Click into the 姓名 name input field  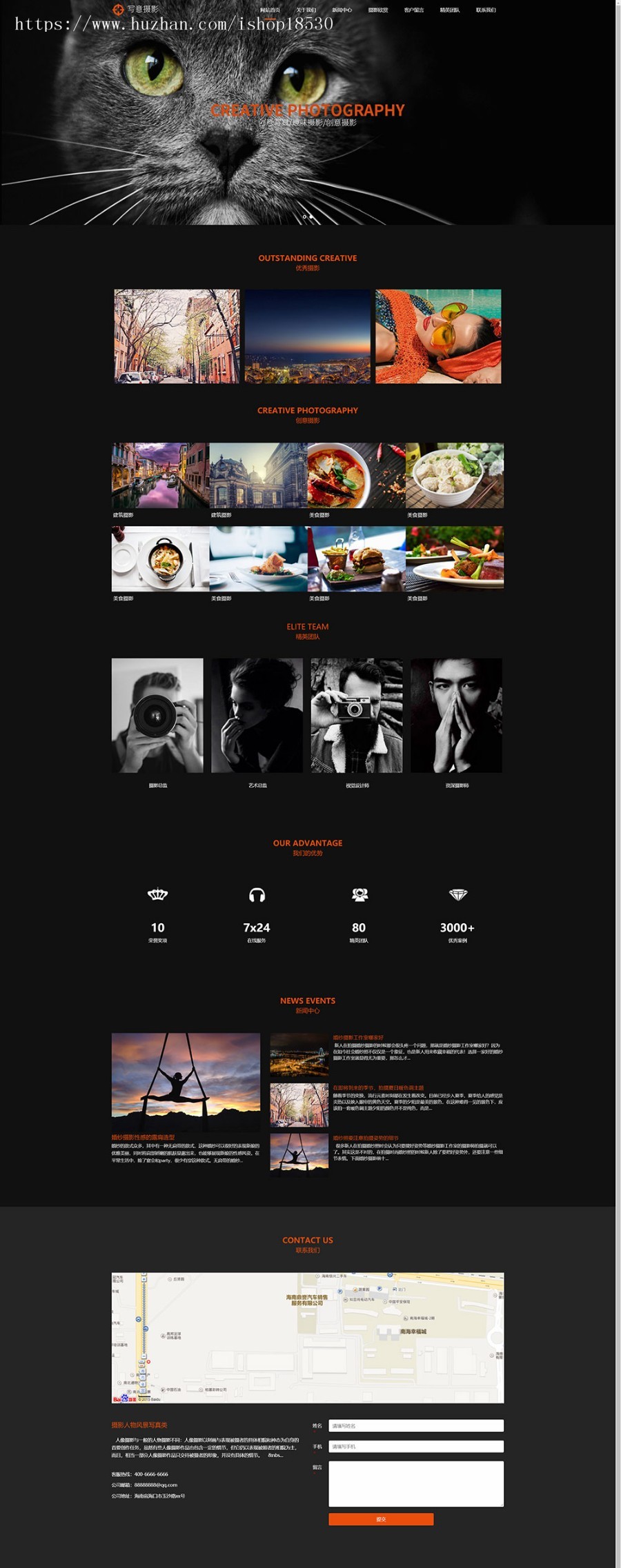[416, 1425]
